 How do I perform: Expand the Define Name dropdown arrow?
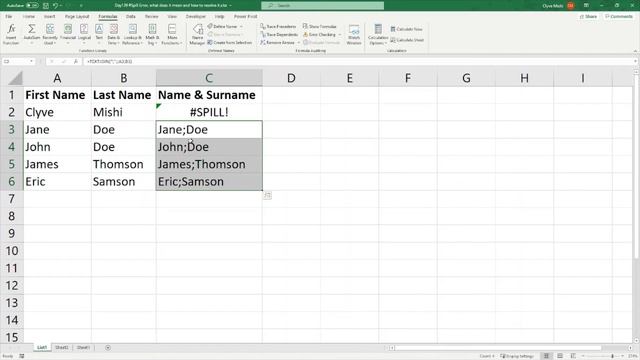click(x=241, y=27)
